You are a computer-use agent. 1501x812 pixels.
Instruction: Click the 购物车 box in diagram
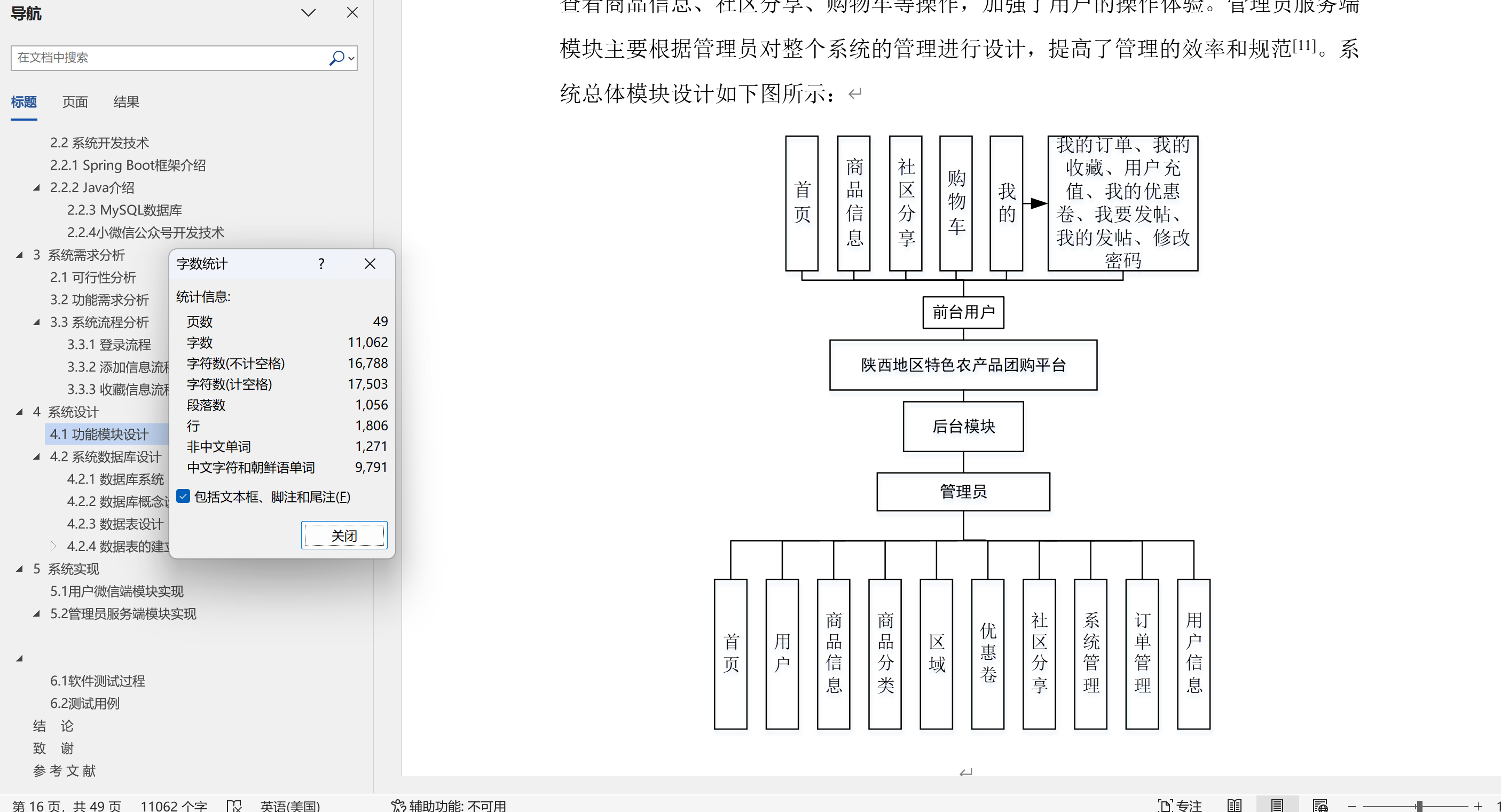click(x=956, y=203)
